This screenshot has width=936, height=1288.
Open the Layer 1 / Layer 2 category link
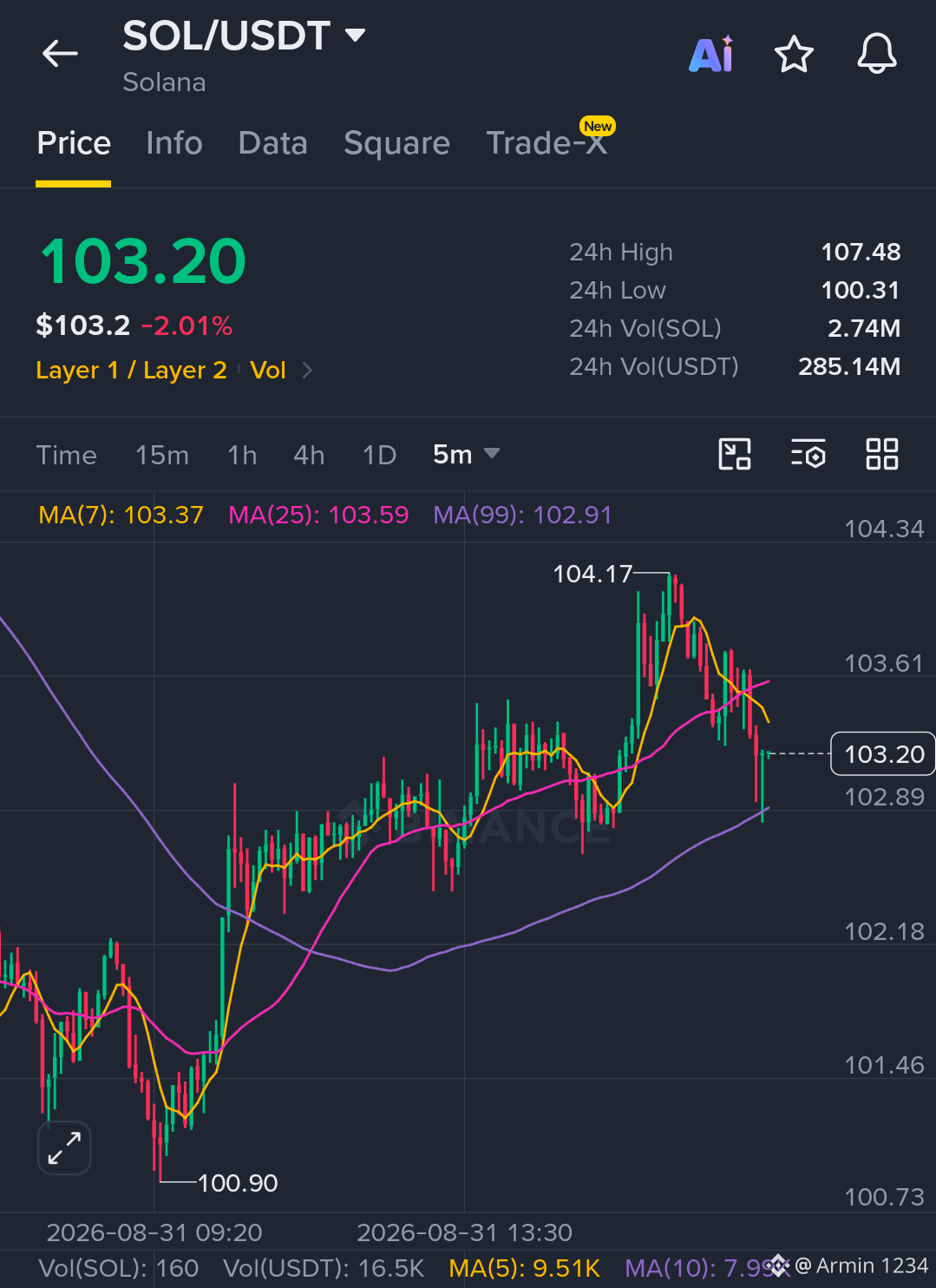131,371
